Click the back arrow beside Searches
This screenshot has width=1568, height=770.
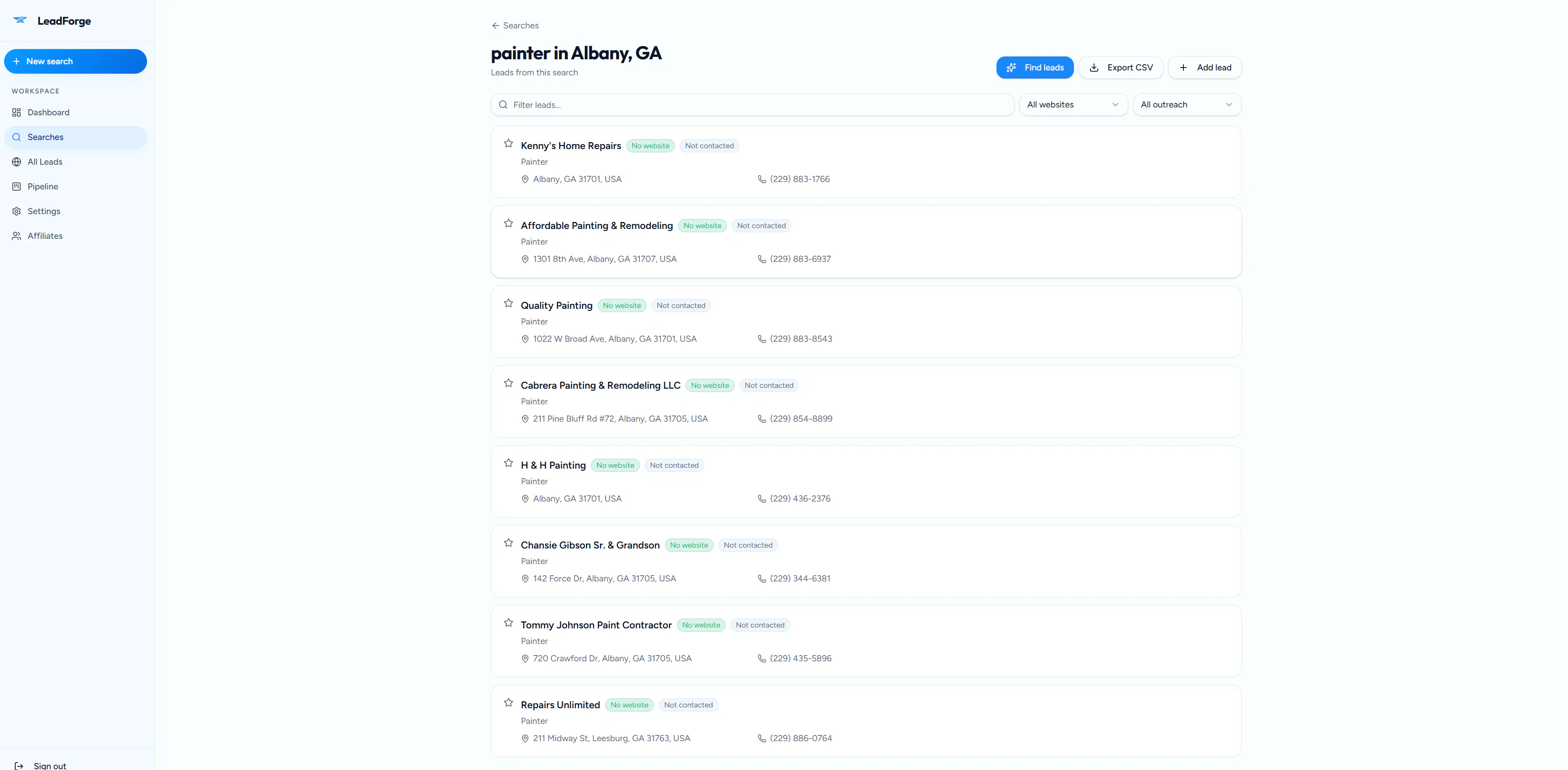495,26
